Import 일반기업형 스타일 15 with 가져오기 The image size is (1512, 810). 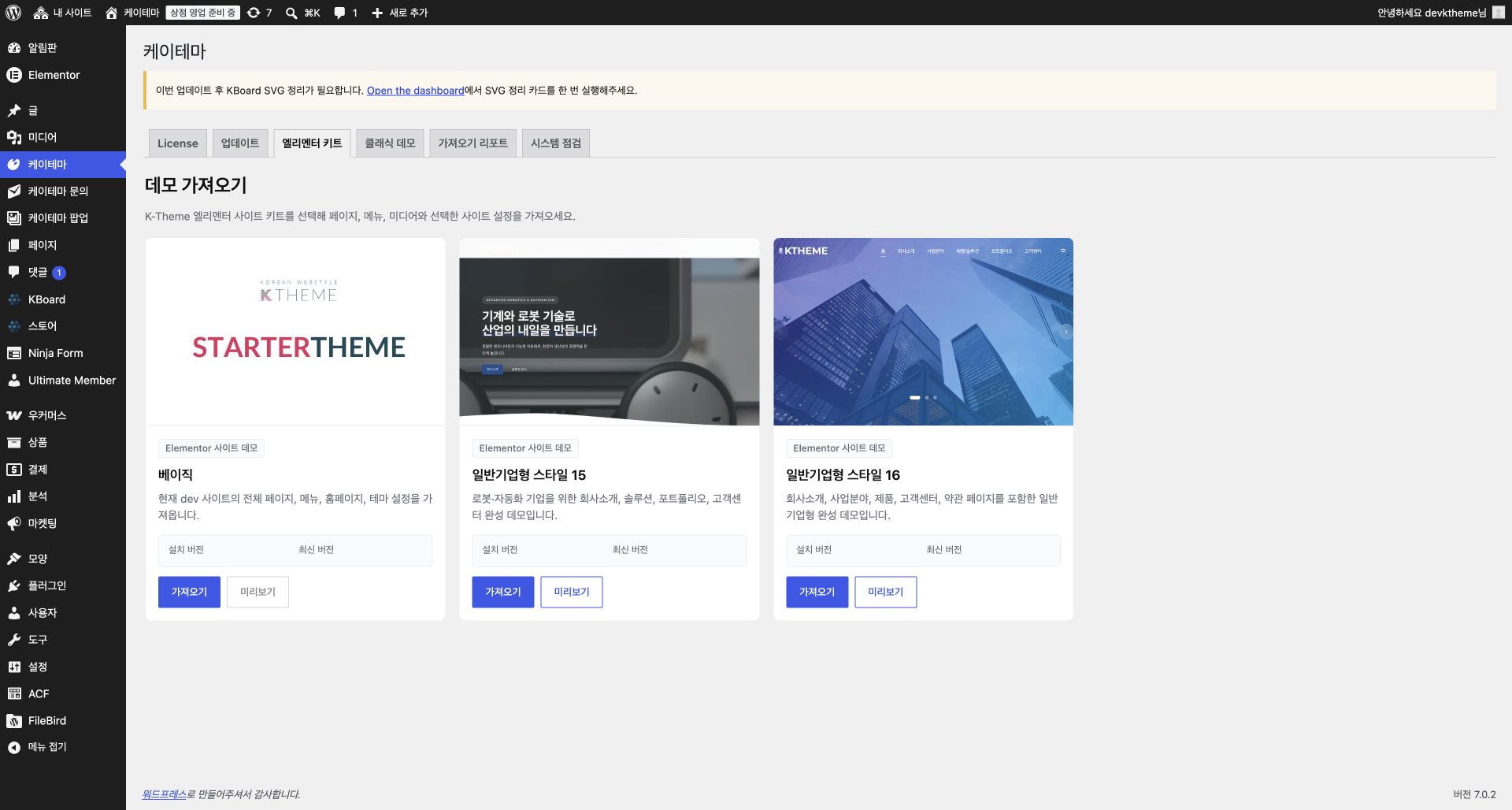click(503, 592)
